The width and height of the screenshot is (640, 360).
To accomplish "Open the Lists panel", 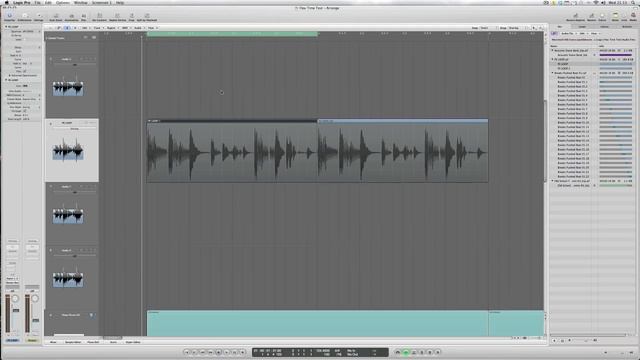I will tap(624, 17).
